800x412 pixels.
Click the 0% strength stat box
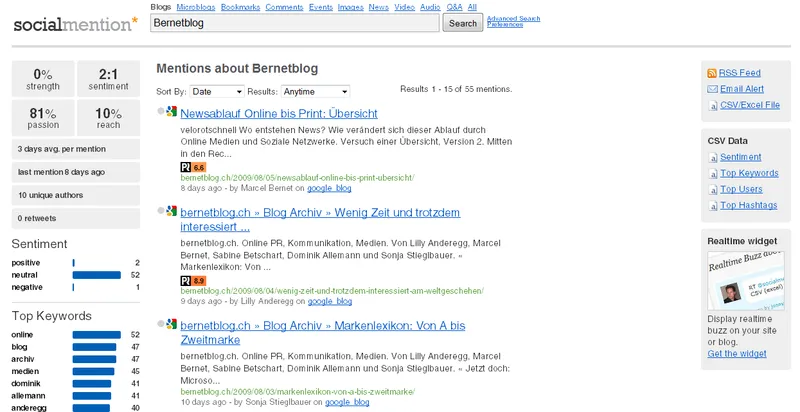pyautogui.click(x=43, y=79)
